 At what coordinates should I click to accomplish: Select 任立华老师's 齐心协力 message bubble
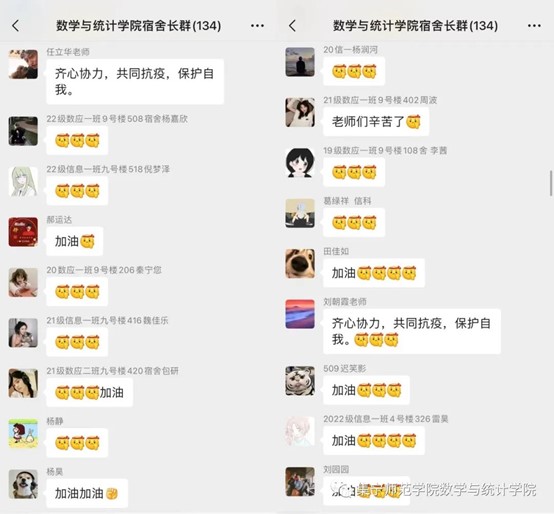click(x=135, y=82)
